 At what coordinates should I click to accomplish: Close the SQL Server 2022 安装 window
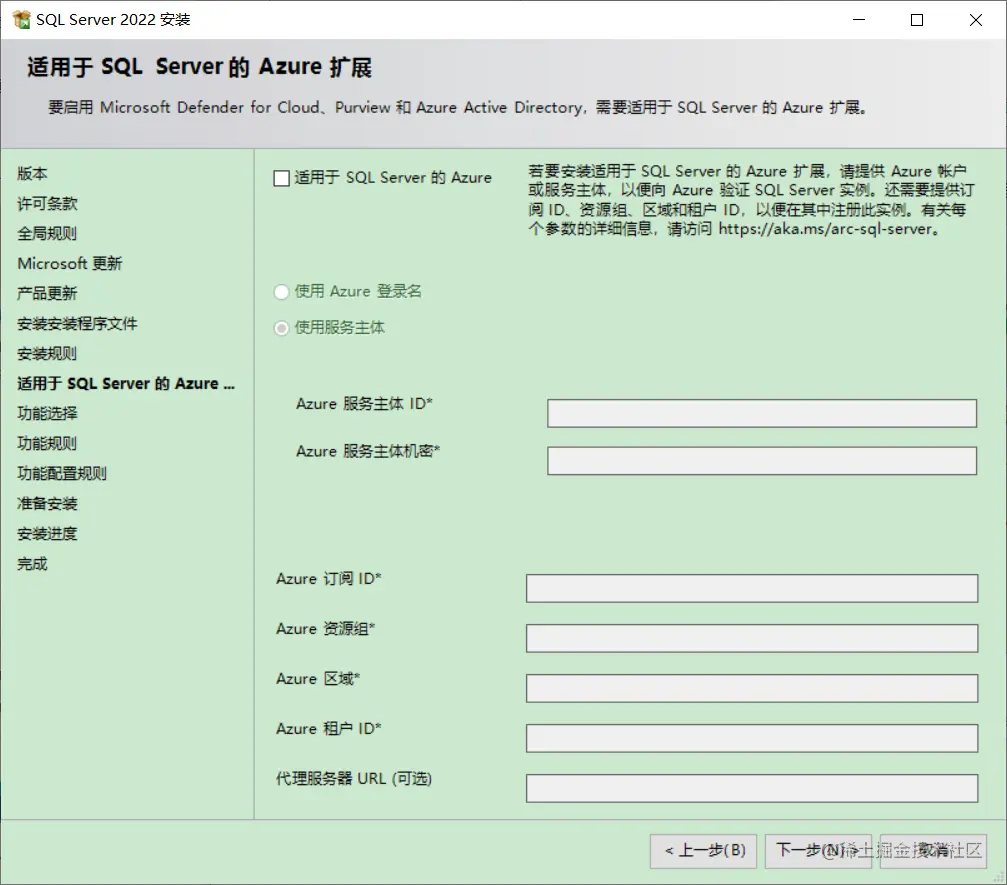tap(976, 20)
